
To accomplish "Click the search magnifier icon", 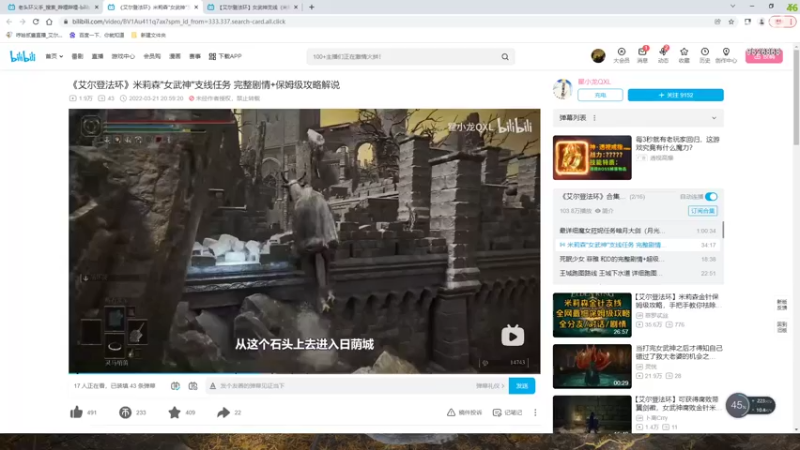I will (505, 57).
